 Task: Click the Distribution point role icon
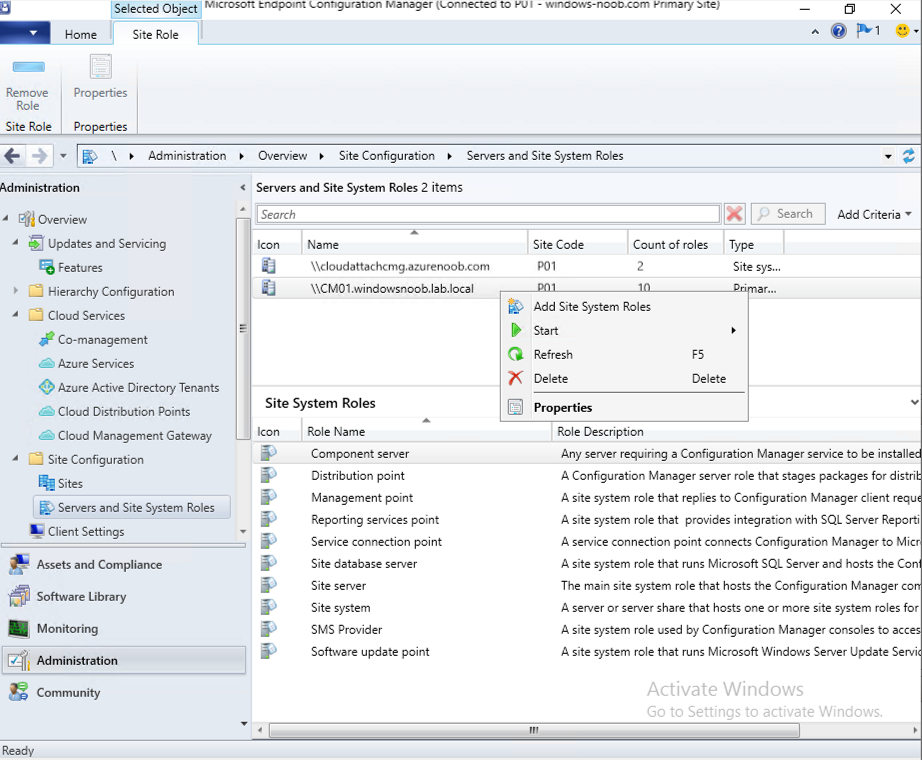coord(269,475)
